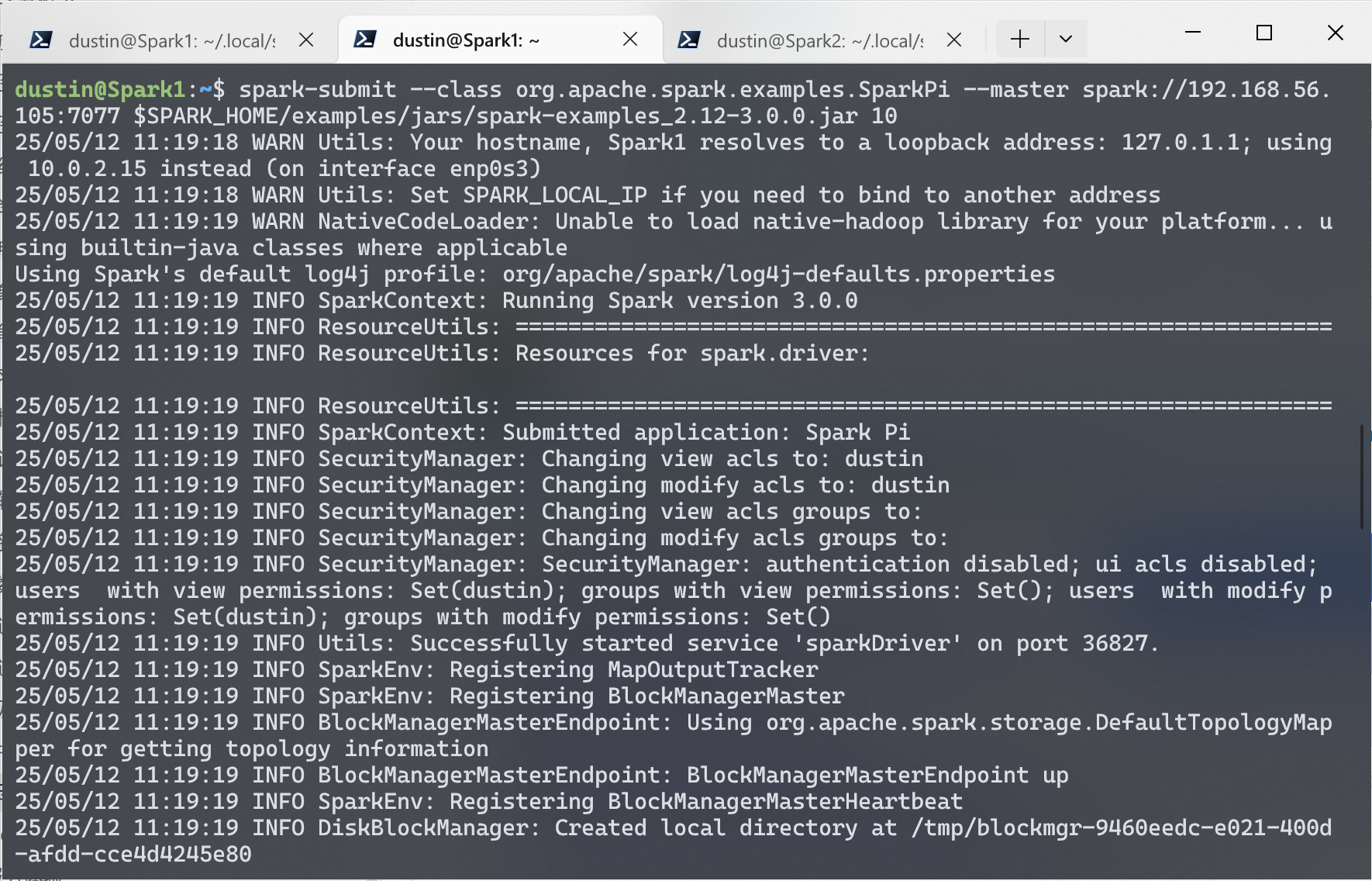The height and width of the screenshot is (881, 1372).
Task: Click '10.0.2.15 instead (on interface enp0s3)' text
Action: (x=284, y=169)
